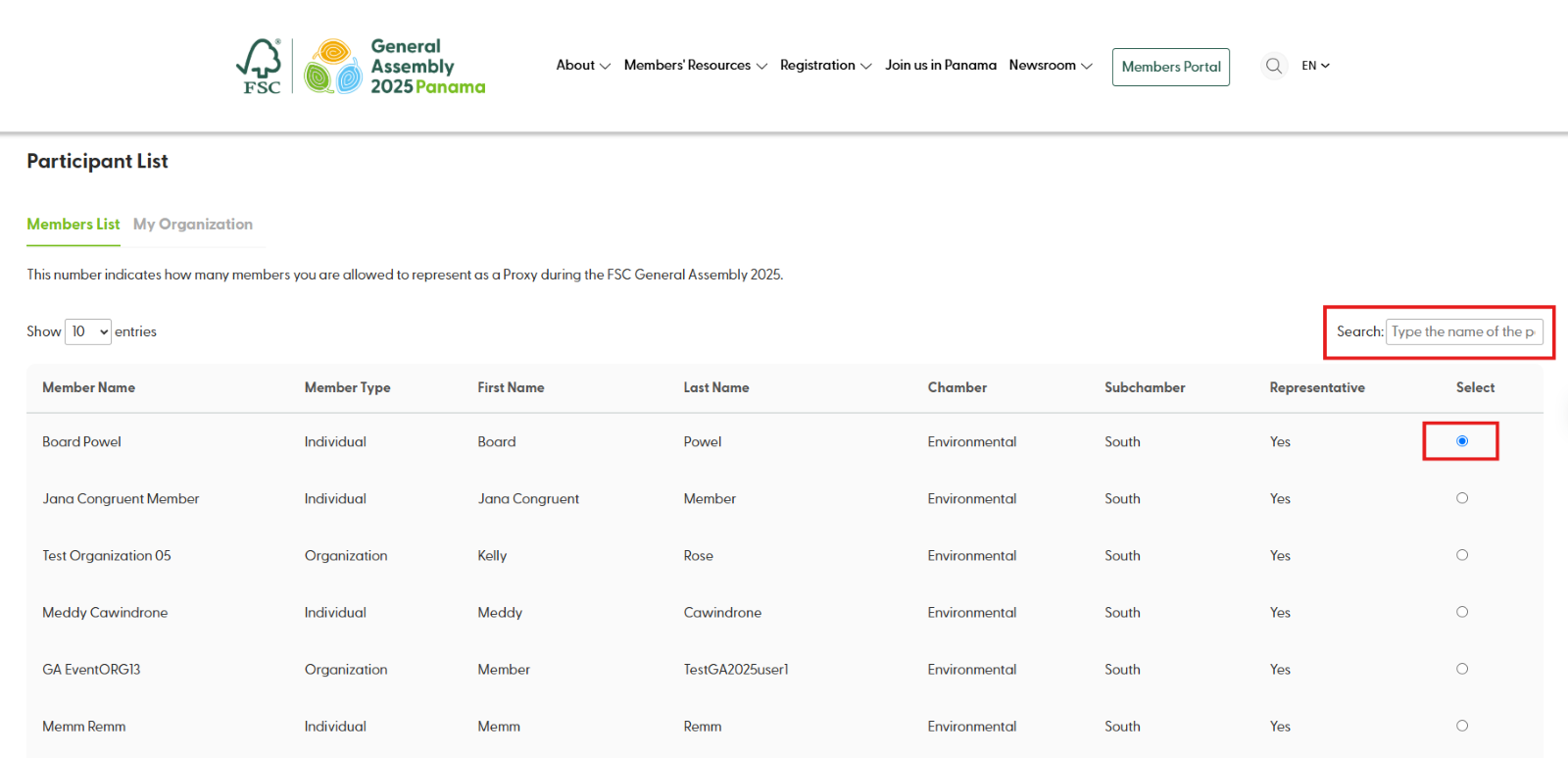
Task: Select the Meddy Cawindrone radio button
Action: [1461, 612]
